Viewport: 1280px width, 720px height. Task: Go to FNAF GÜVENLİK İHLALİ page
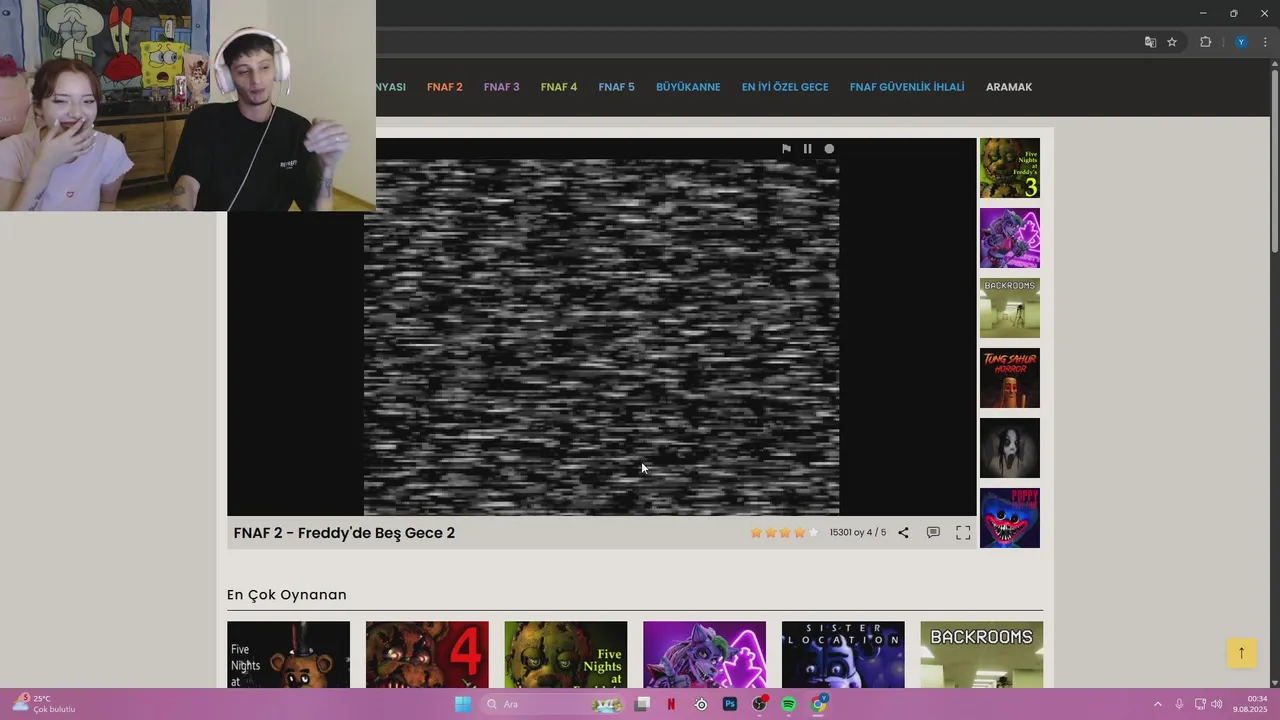tap(907, 87)
